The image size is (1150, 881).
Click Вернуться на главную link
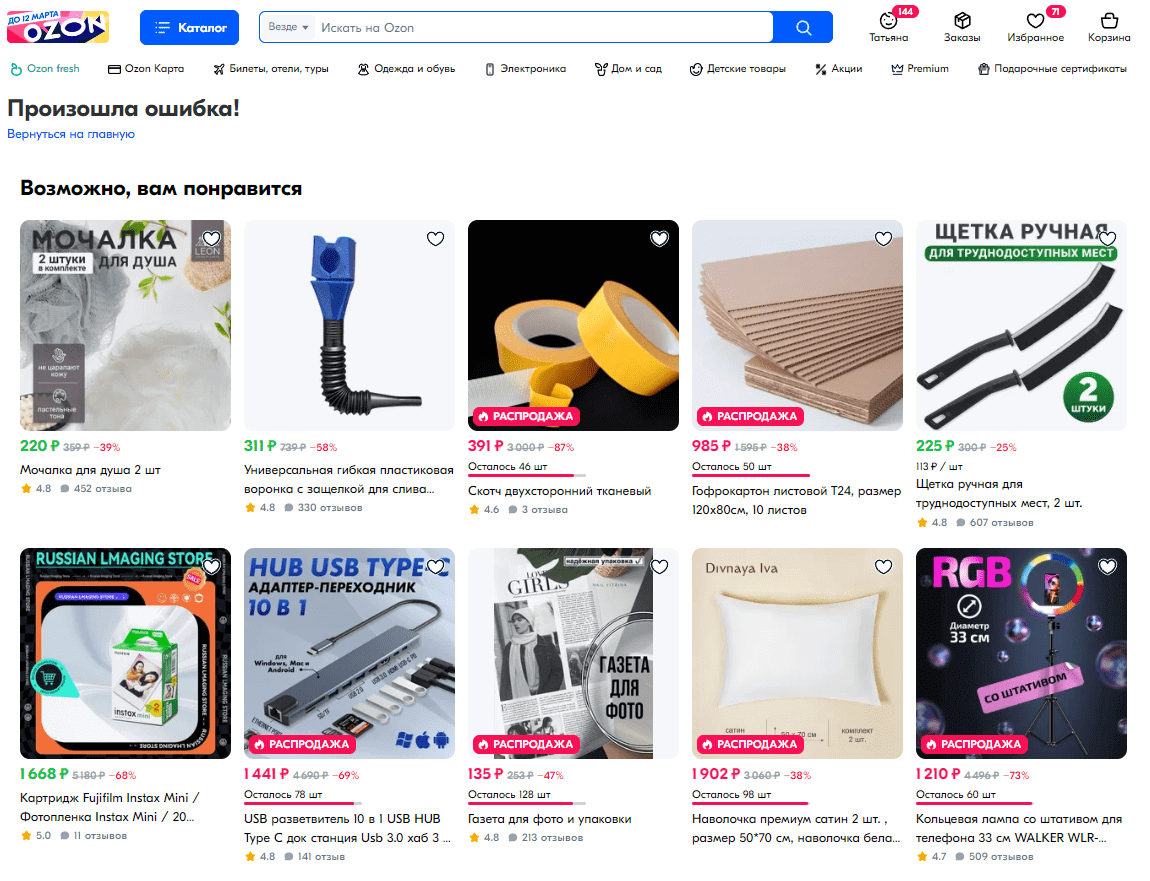pos(71,134)
